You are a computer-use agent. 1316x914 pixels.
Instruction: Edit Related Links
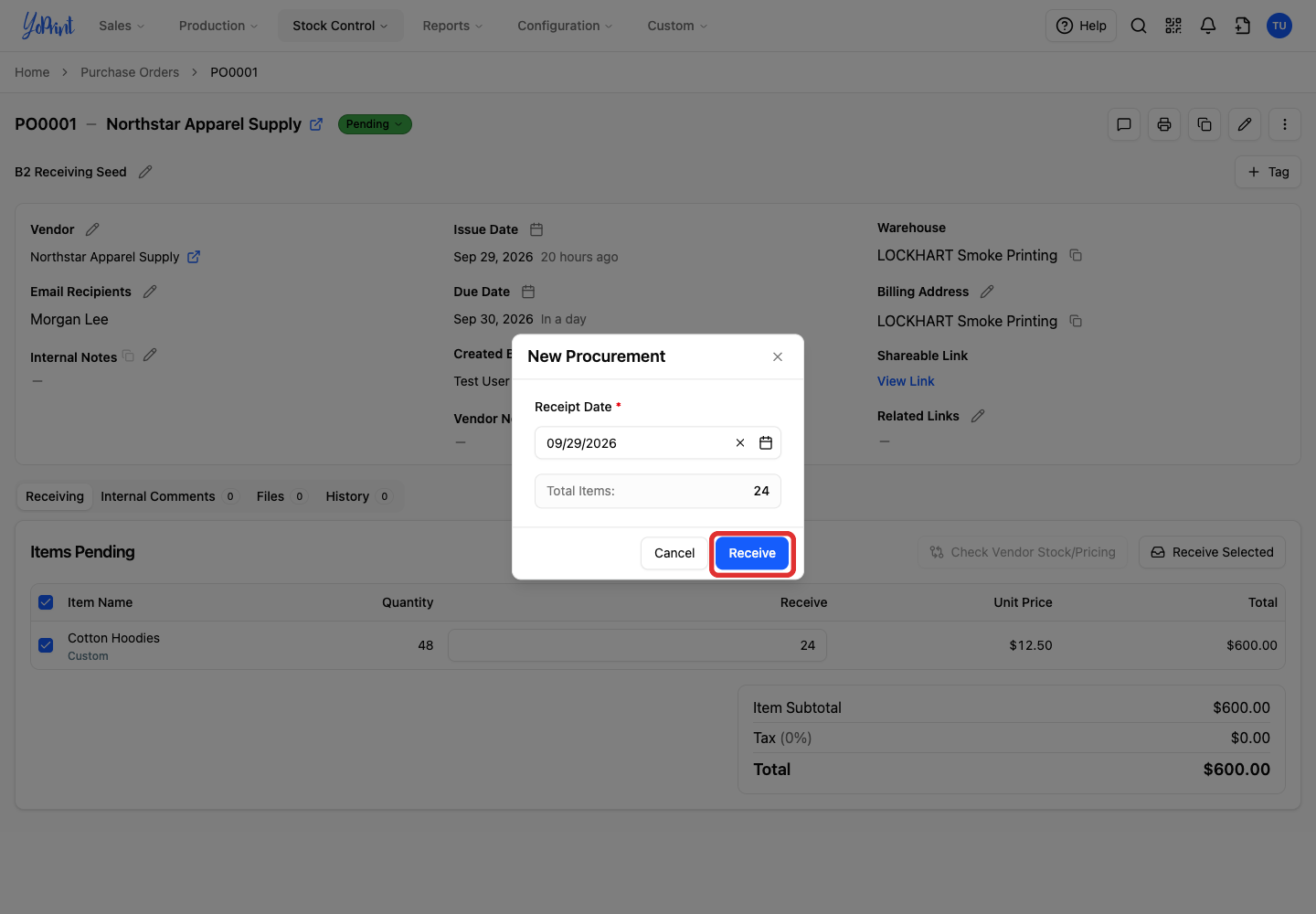tap(978, 416)
